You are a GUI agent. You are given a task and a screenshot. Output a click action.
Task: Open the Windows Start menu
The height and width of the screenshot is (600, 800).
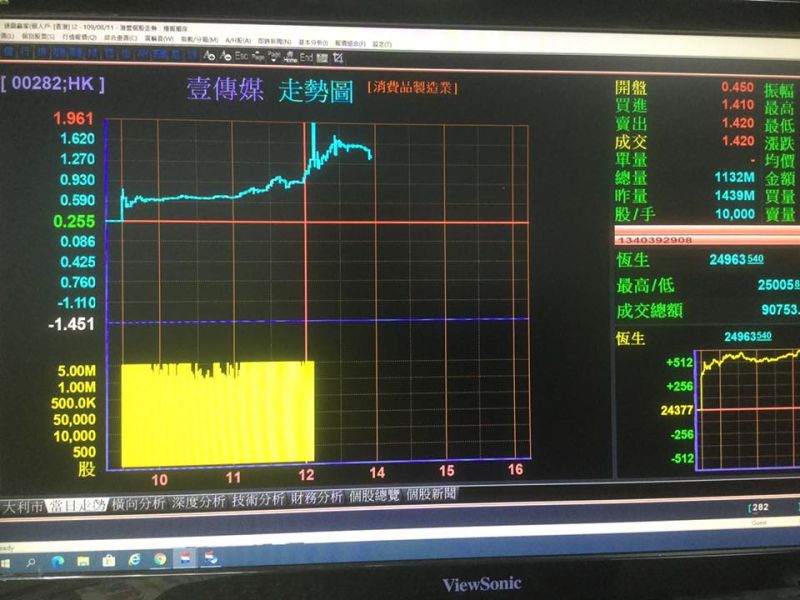pyautogui.click(x=6, y=563)
